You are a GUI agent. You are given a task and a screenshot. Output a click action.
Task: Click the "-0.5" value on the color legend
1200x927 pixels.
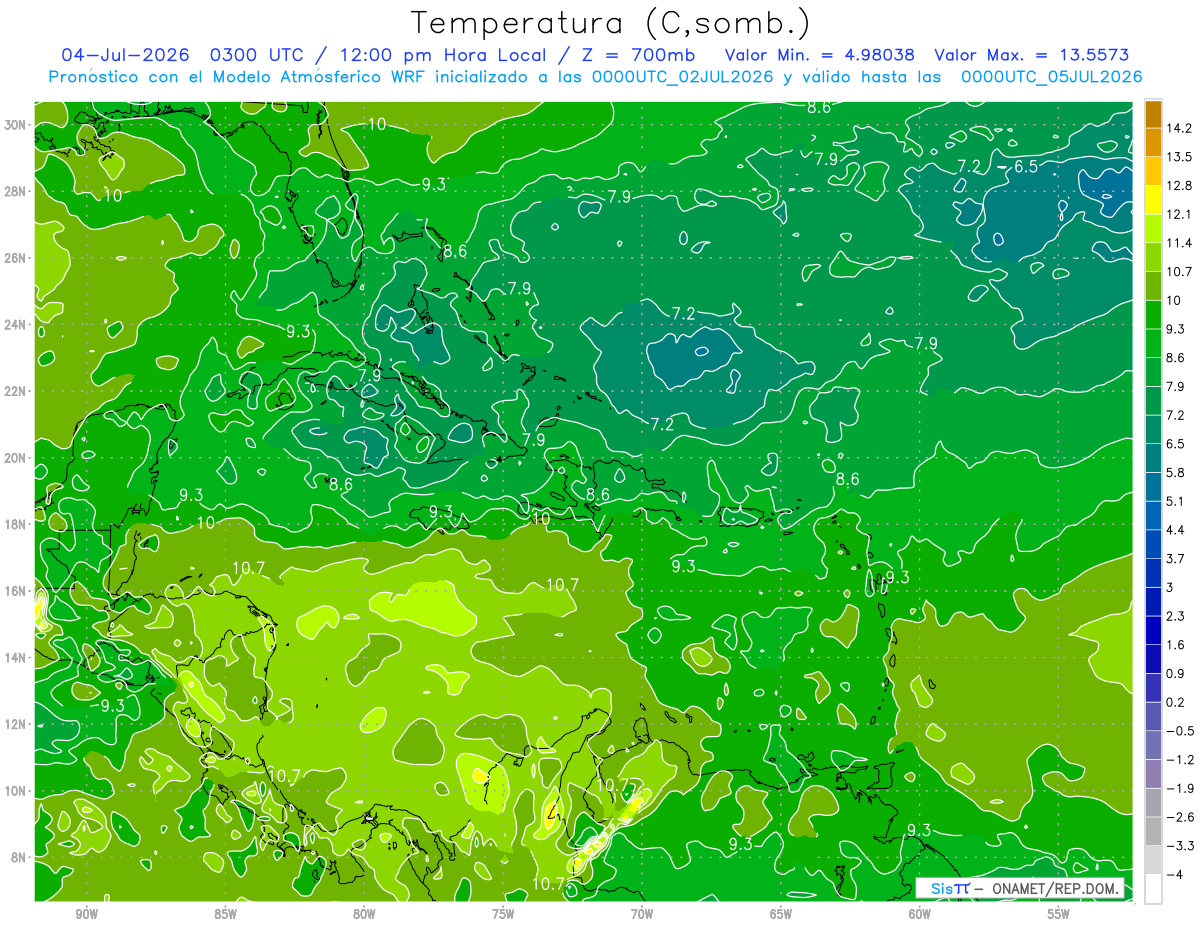tap(1180, 731)
